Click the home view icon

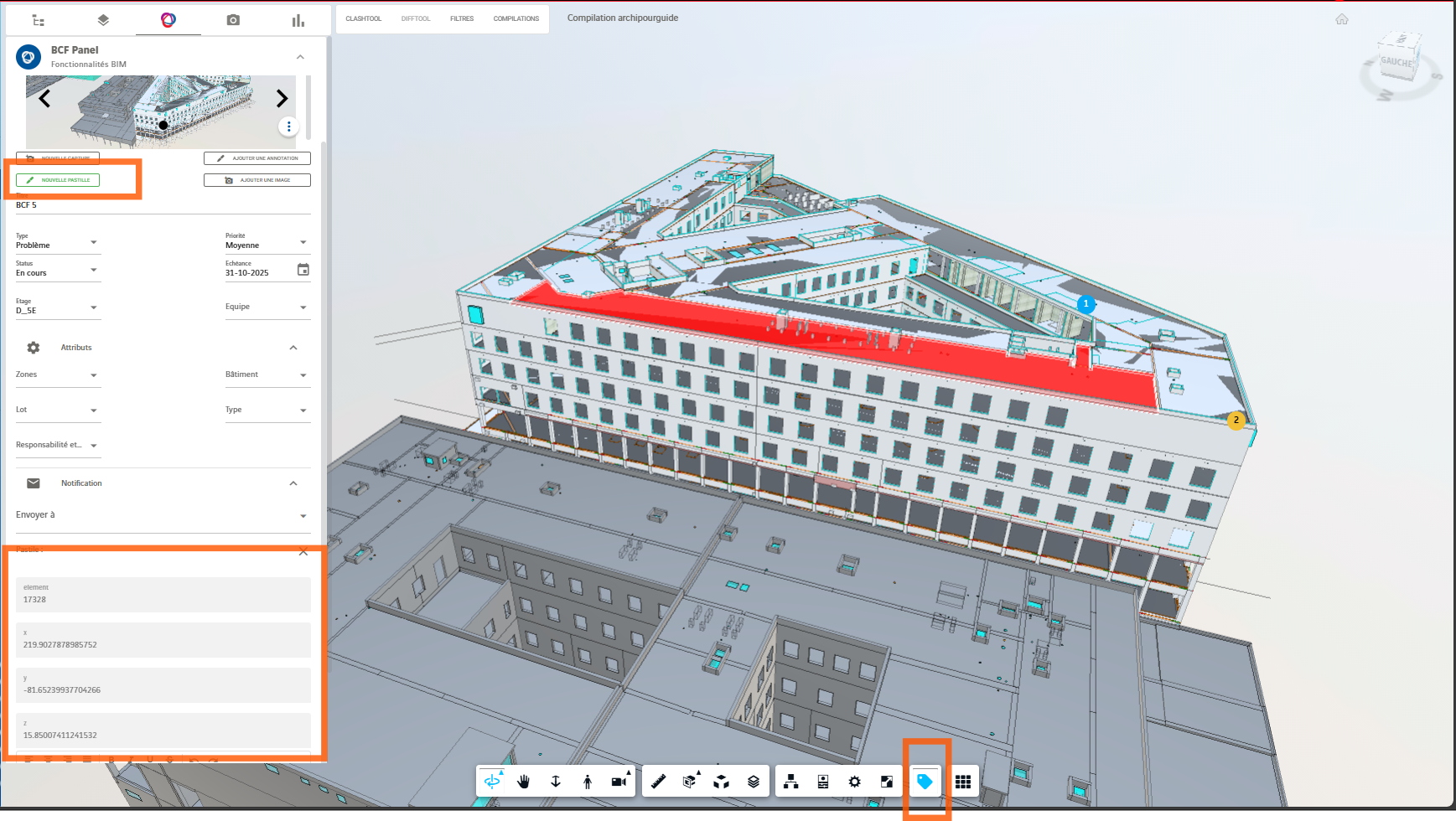[1342, 19]
